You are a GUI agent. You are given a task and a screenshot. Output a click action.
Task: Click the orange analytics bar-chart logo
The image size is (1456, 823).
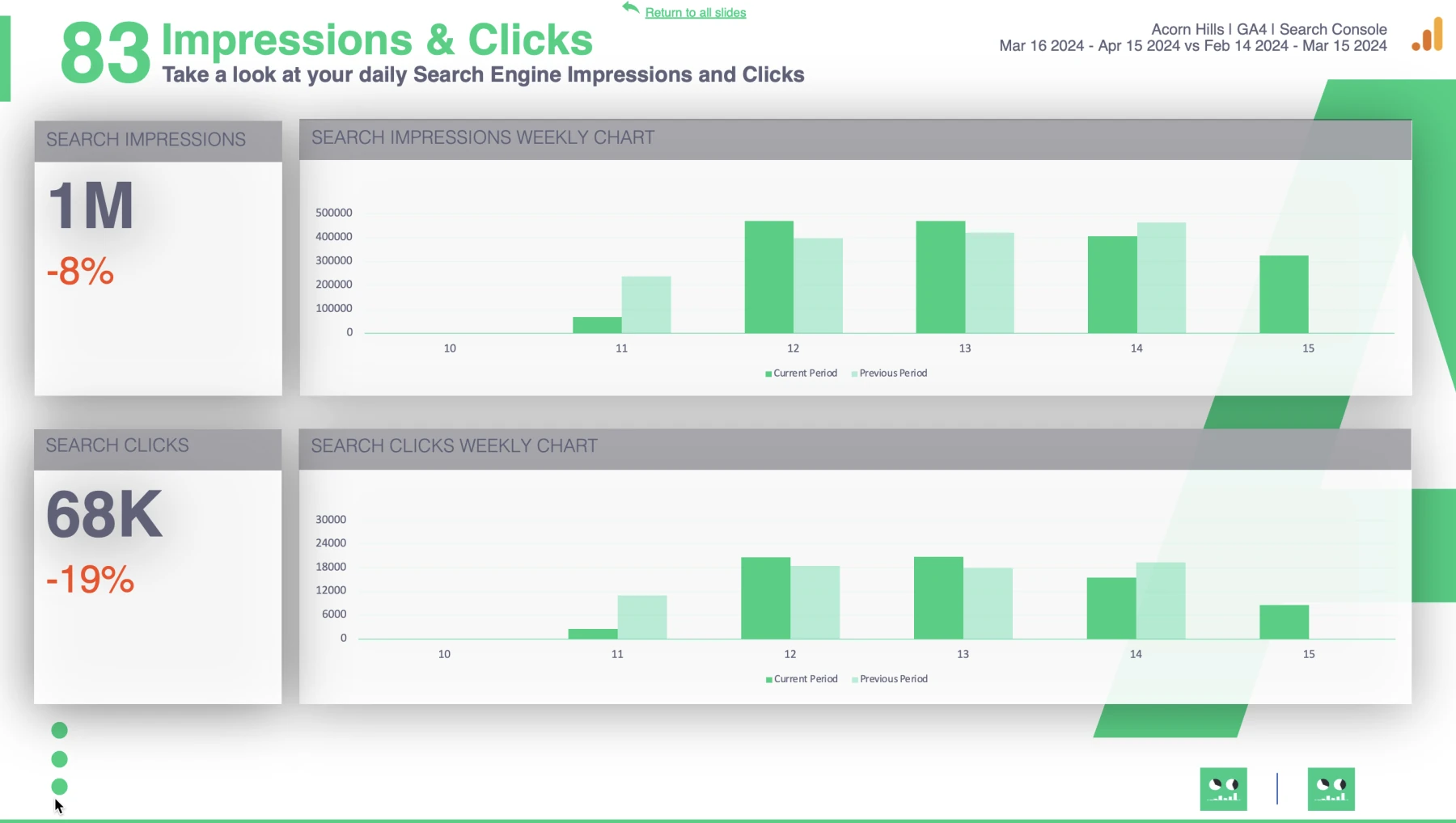click(x=1427, y=35)
